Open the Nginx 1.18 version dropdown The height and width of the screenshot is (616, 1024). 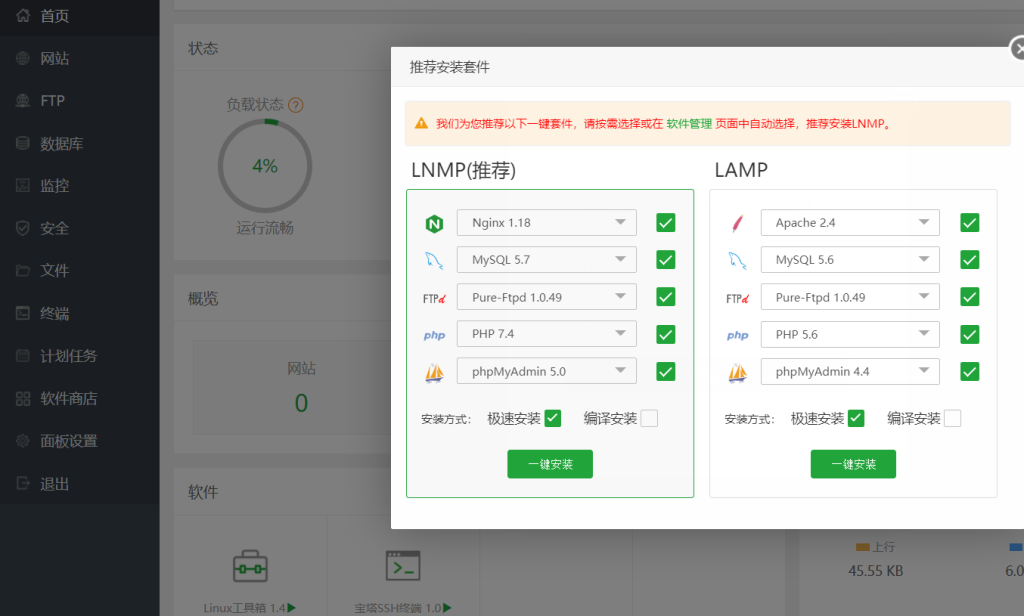click(x=547, y=223)
